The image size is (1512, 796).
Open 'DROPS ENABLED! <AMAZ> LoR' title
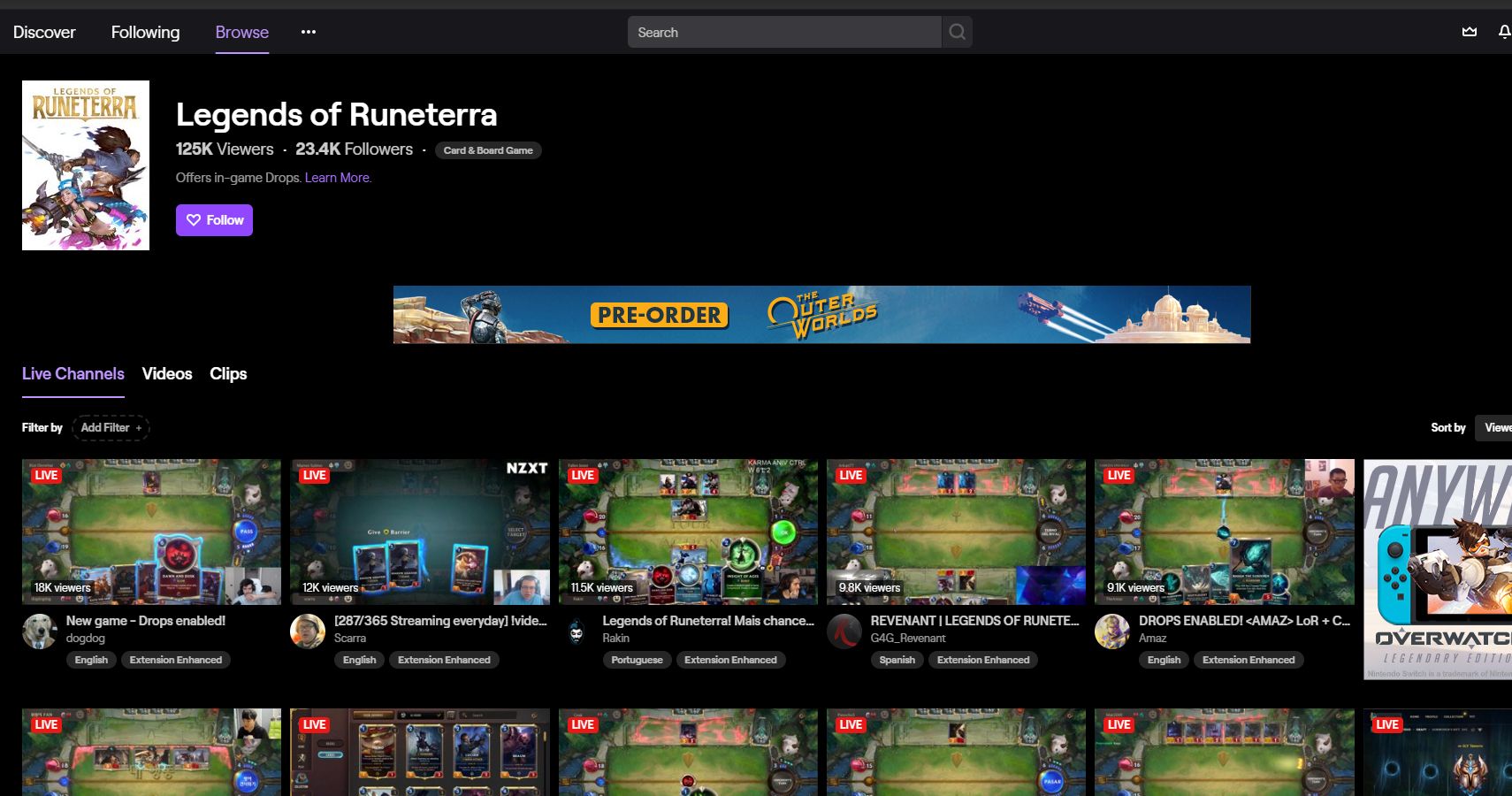click(x=1244, y=621)
